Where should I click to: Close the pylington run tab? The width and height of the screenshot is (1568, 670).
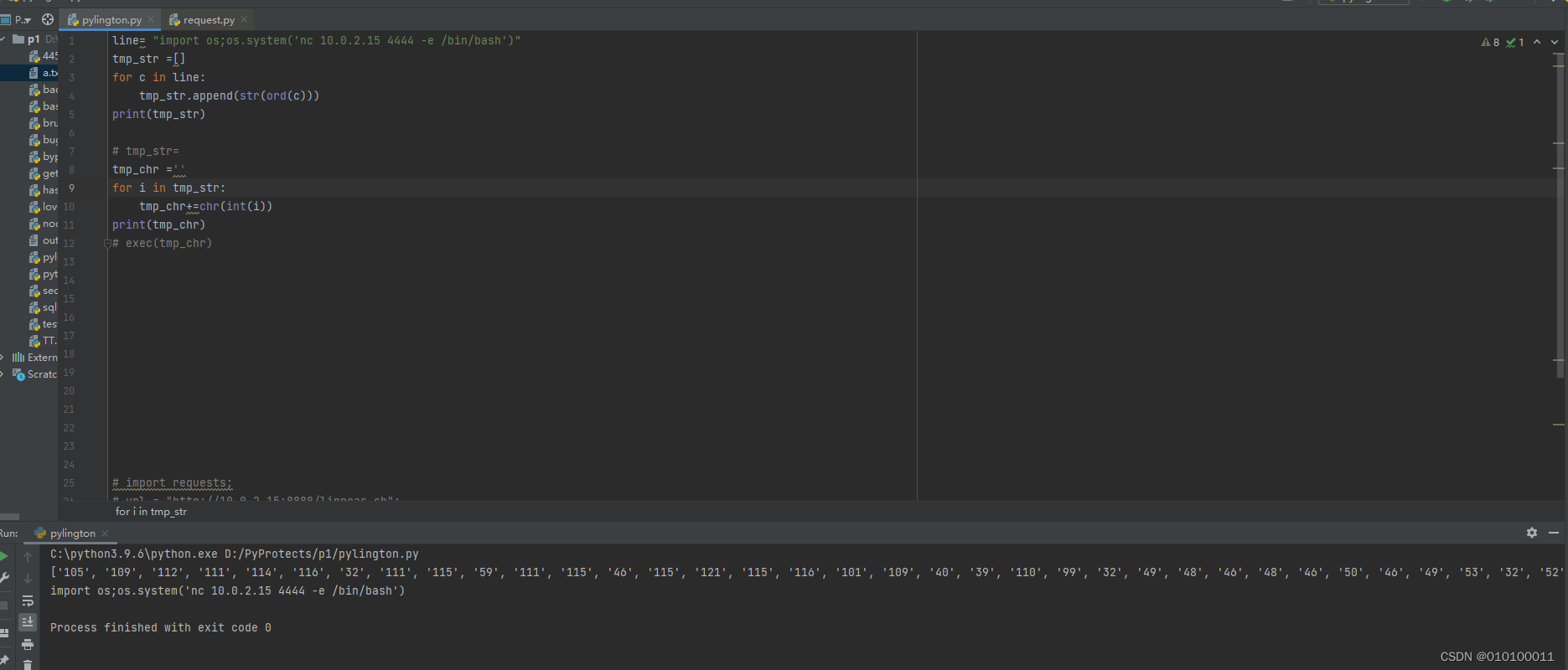[105, 533]
